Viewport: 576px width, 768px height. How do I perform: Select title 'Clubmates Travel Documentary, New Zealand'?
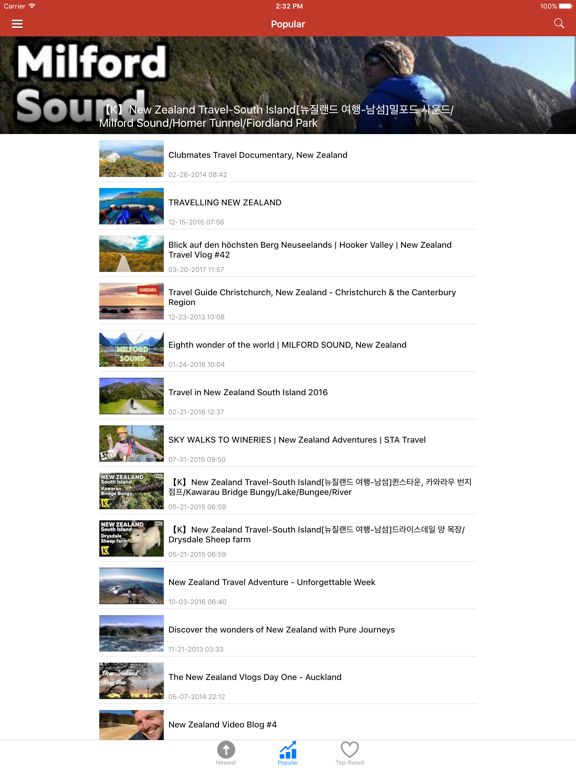coord(258,155)
